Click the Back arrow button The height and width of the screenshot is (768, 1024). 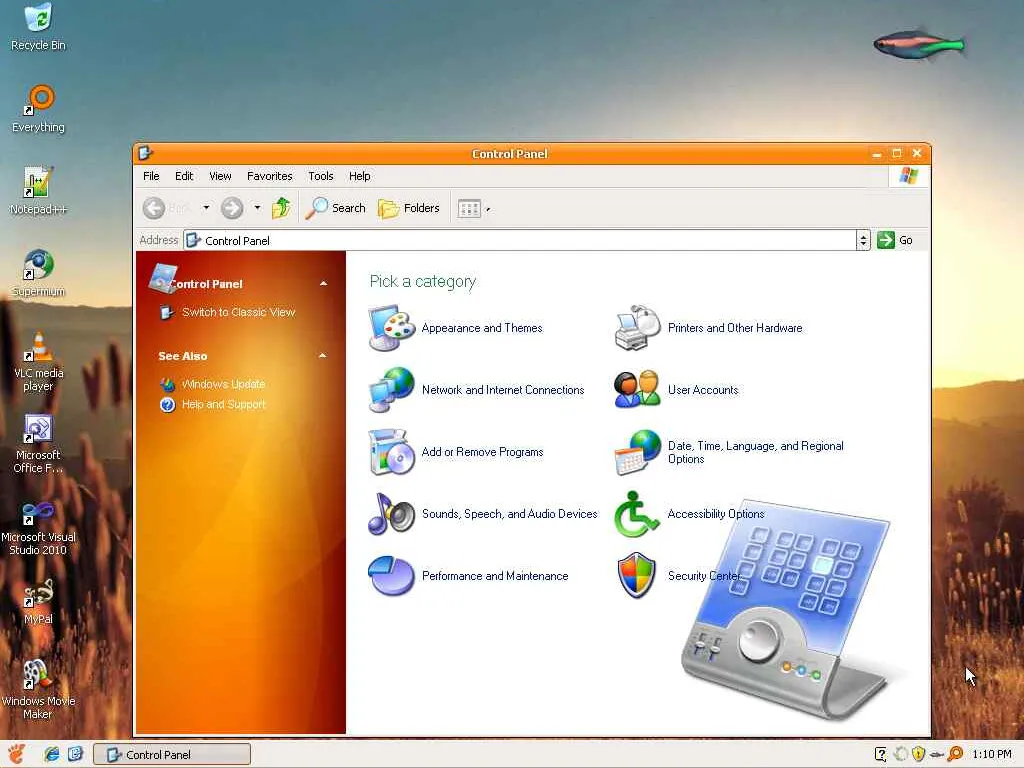pos(154,208)
